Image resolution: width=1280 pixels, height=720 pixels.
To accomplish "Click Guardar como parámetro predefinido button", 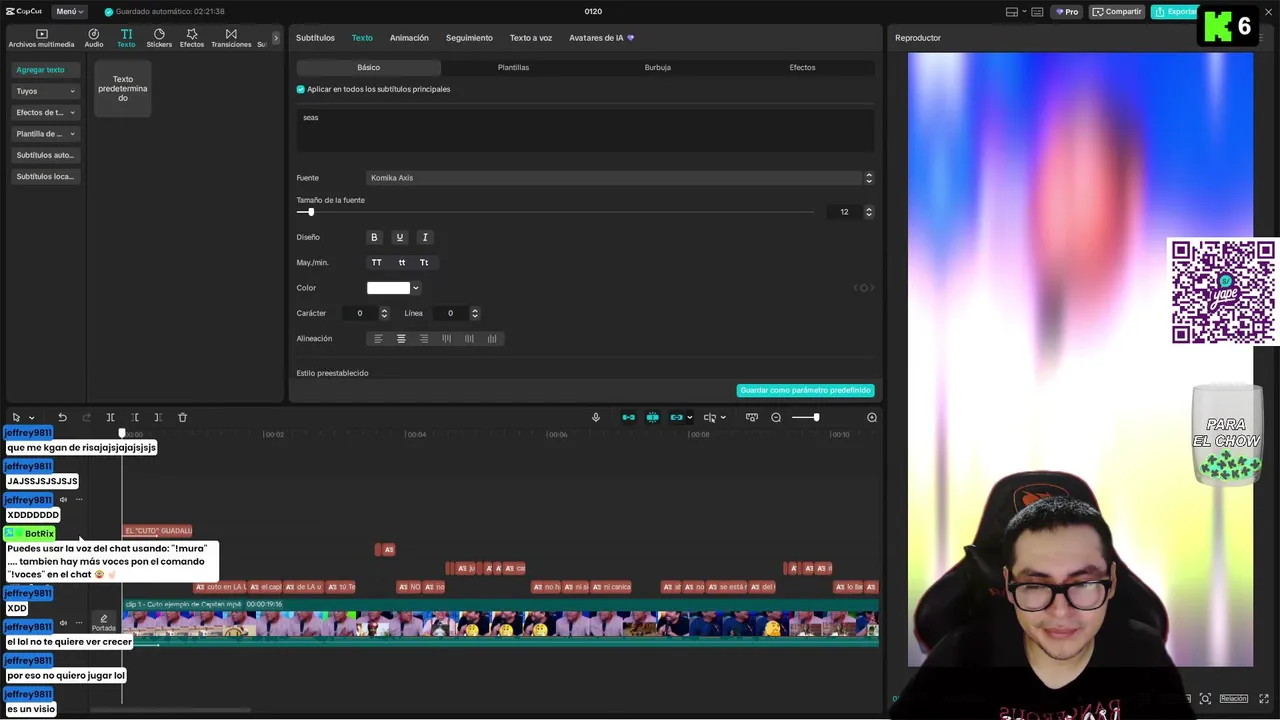I will point(805,390).
